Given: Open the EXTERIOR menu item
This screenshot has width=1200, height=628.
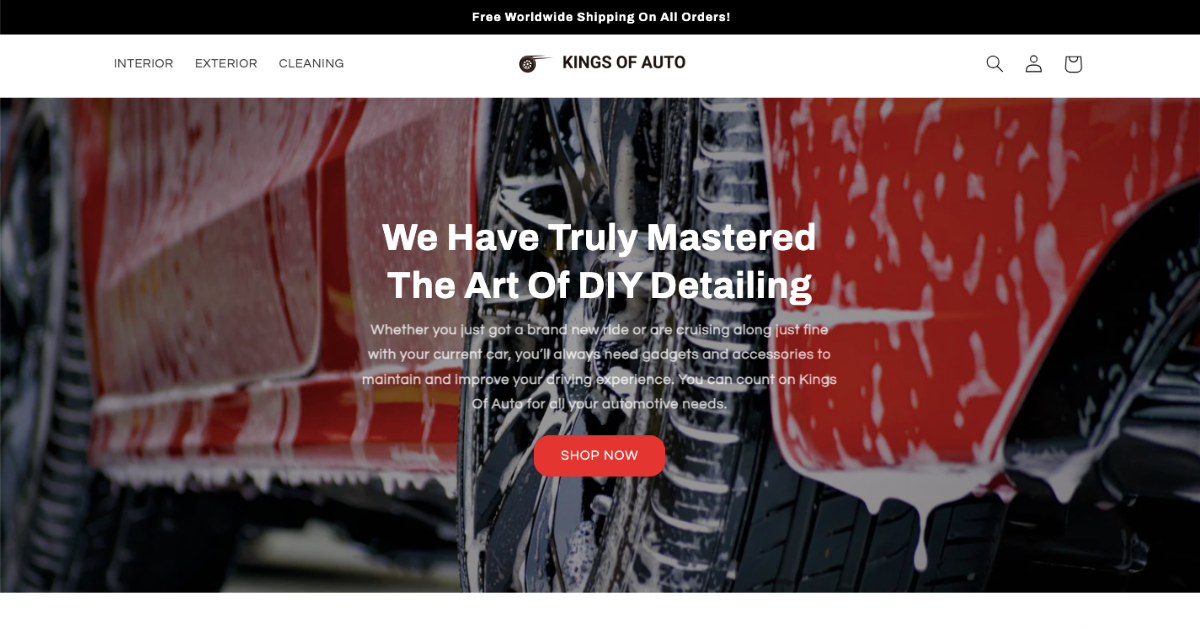Looking at the screenshot, I should 226,63.
